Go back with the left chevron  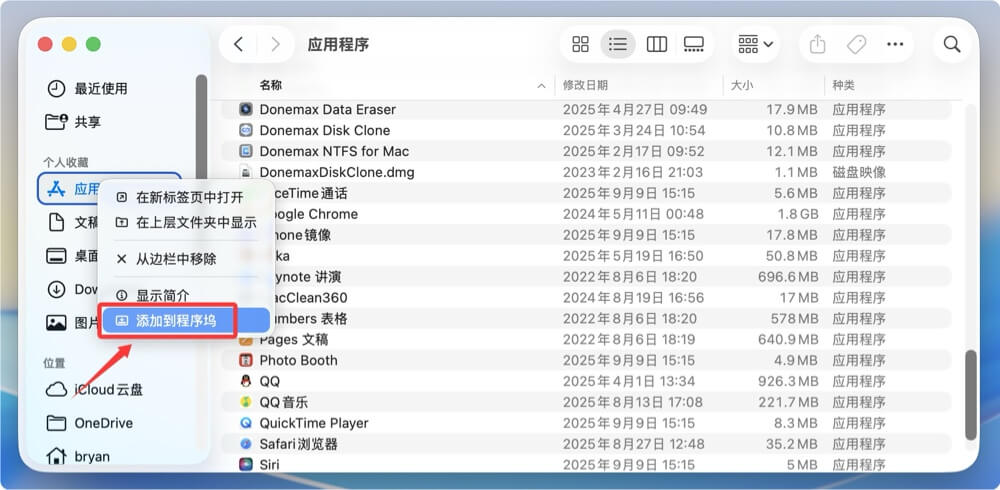238,44
